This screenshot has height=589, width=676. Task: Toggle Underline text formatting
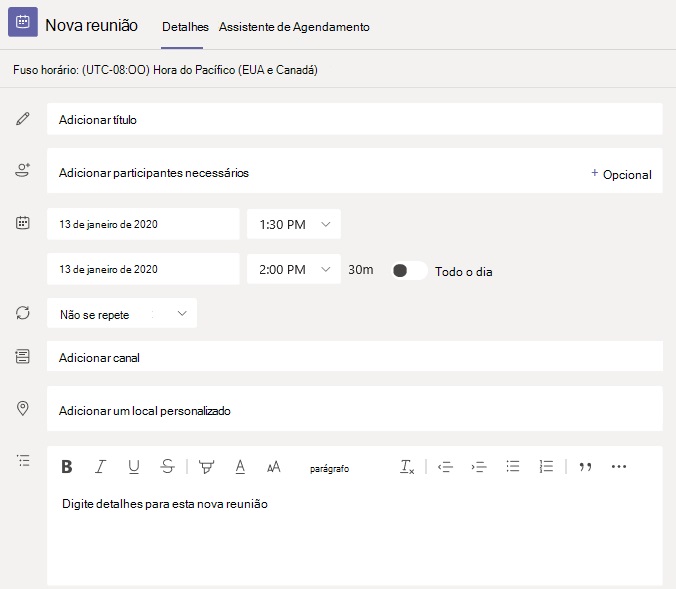(x=133, y=466)
